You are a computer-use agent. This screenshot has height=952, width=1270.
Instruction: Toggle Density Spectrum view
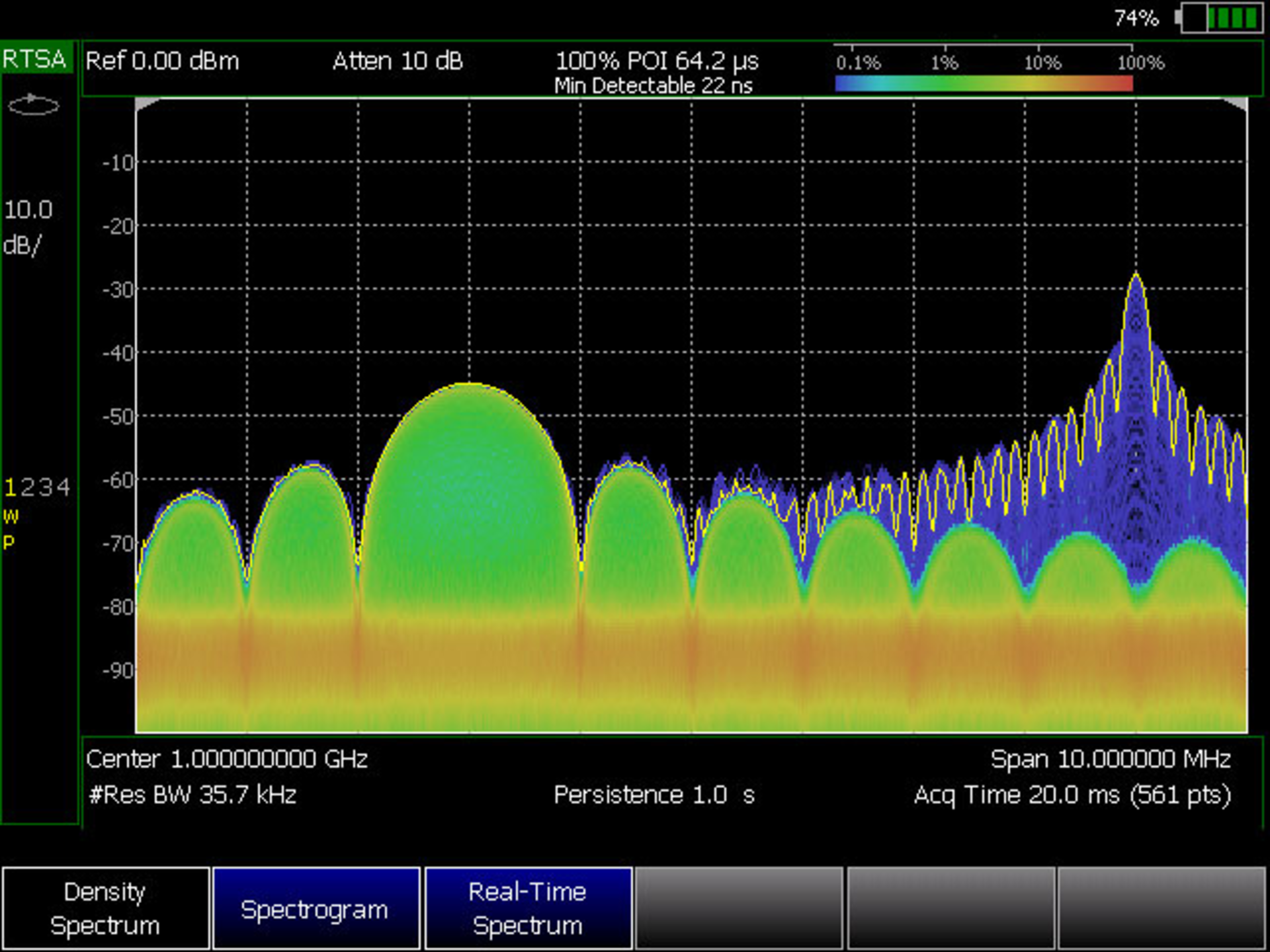(x=106, y=909)
